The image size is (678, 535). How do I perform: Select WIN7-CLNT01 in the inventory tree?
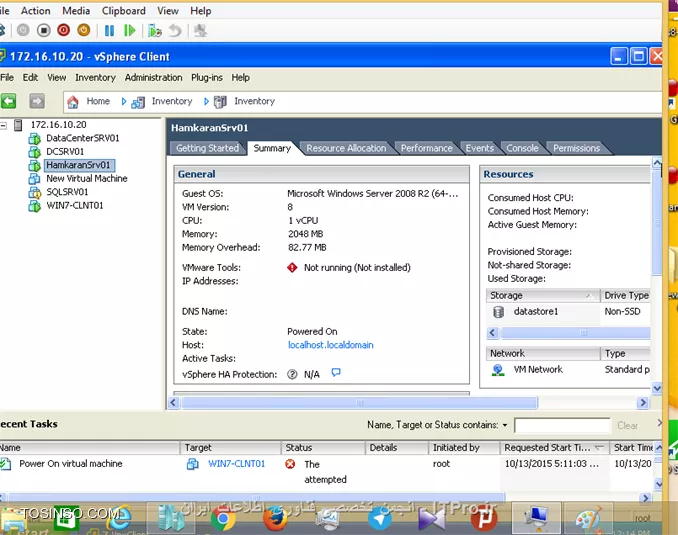click(75, 205)
